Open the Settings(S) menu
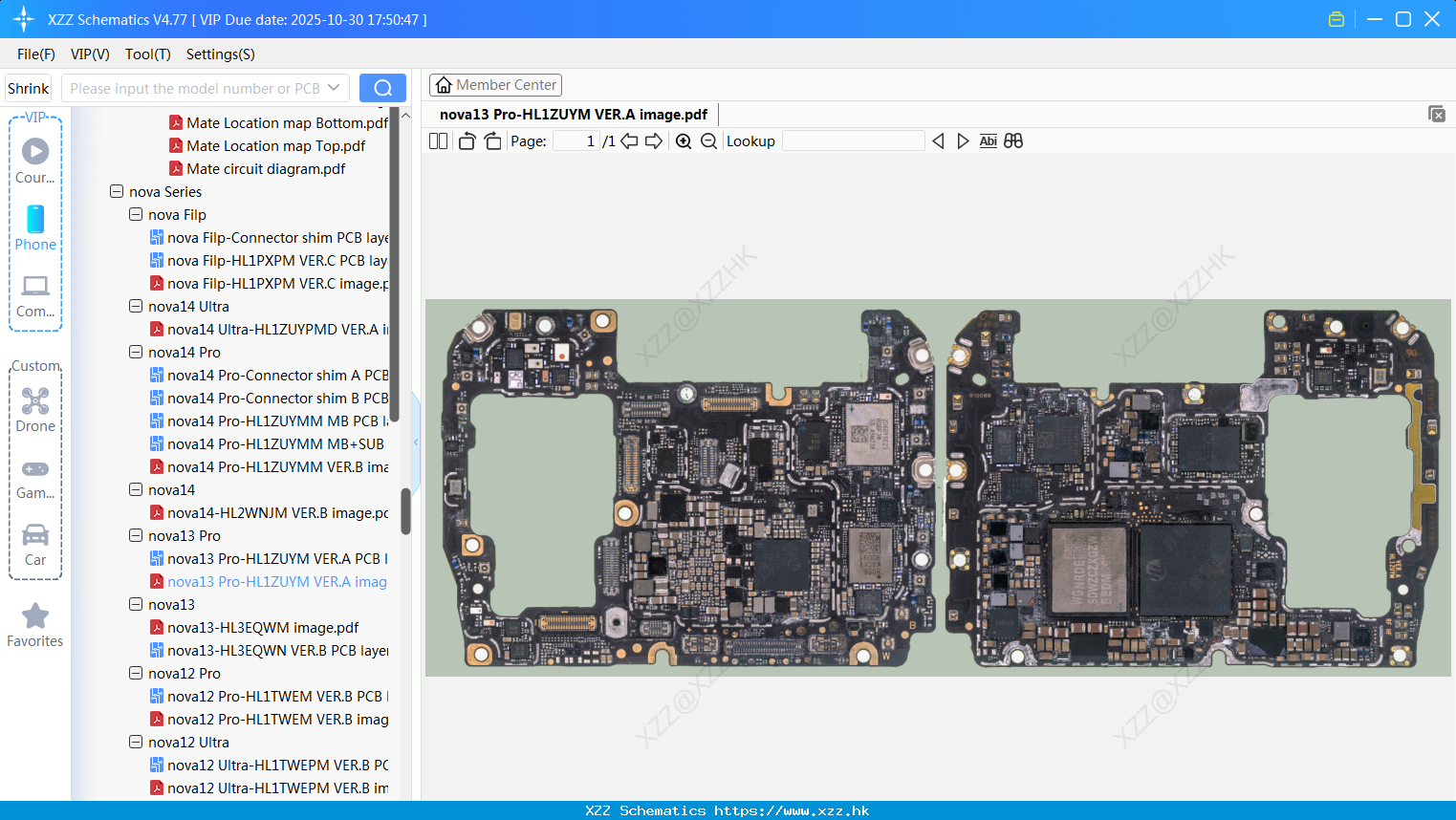Image resolution: width=1456 pixels, height=820 pixels. (221, 54)
